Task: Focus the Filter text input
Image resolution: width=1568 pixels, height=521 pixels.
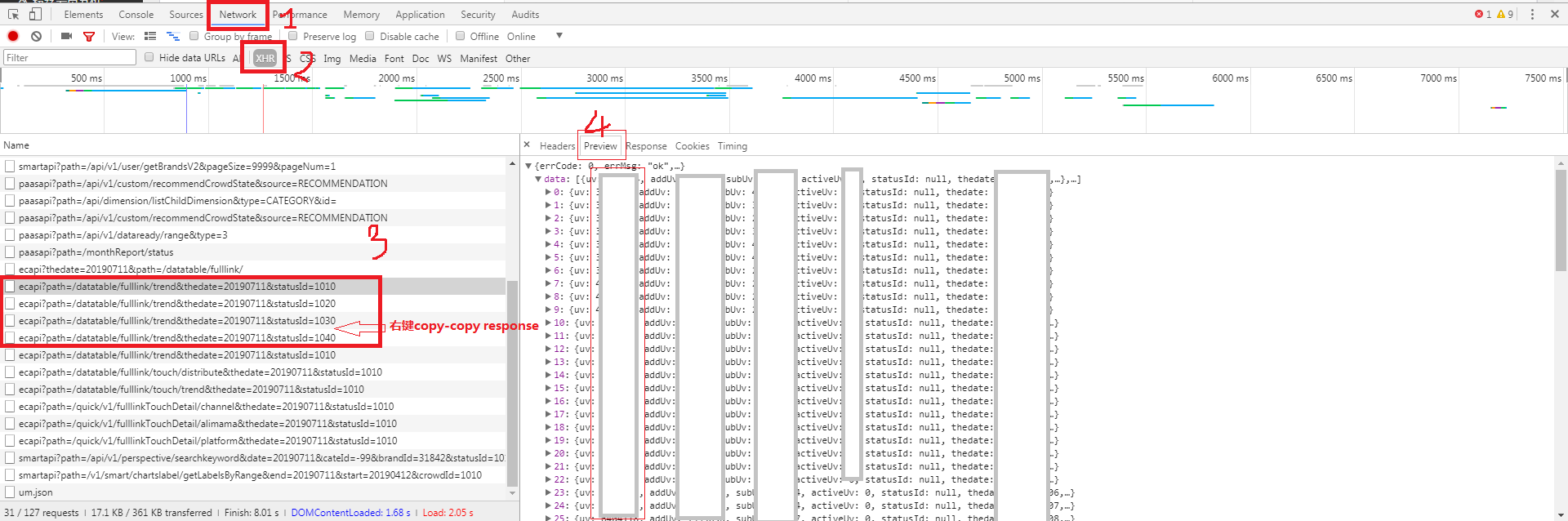Action: 69,57
